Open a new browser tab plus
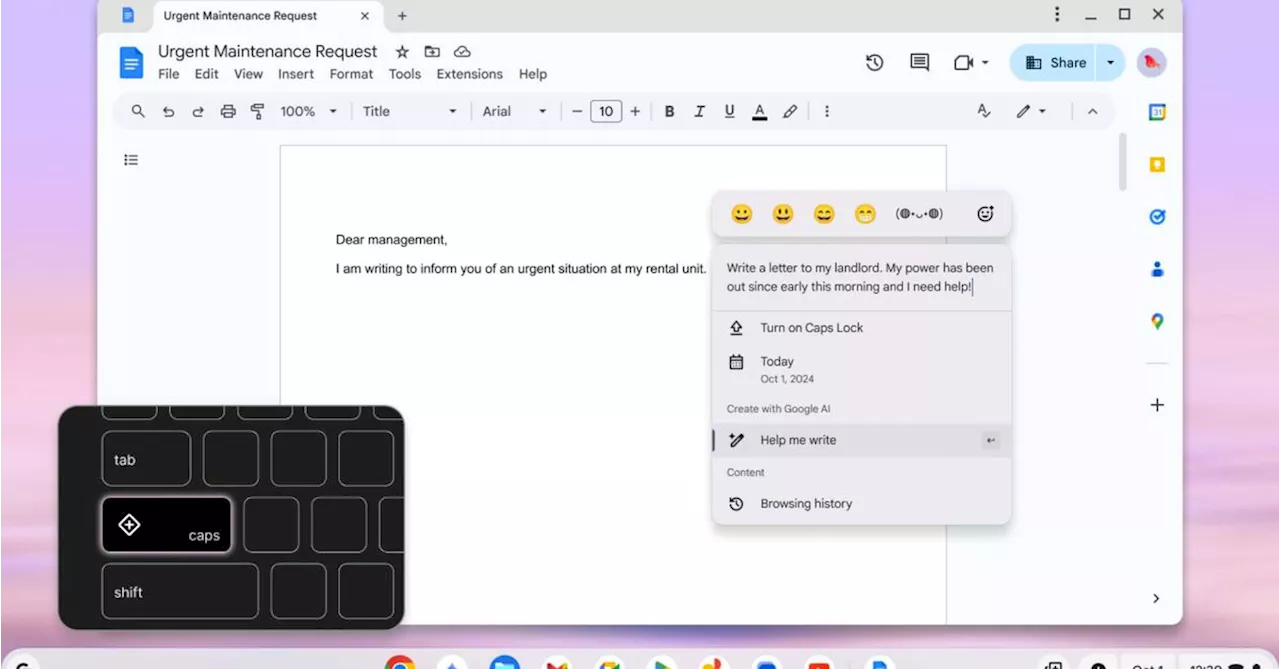The width and height of the screenshot is (1280, 669). pos(402,16)
